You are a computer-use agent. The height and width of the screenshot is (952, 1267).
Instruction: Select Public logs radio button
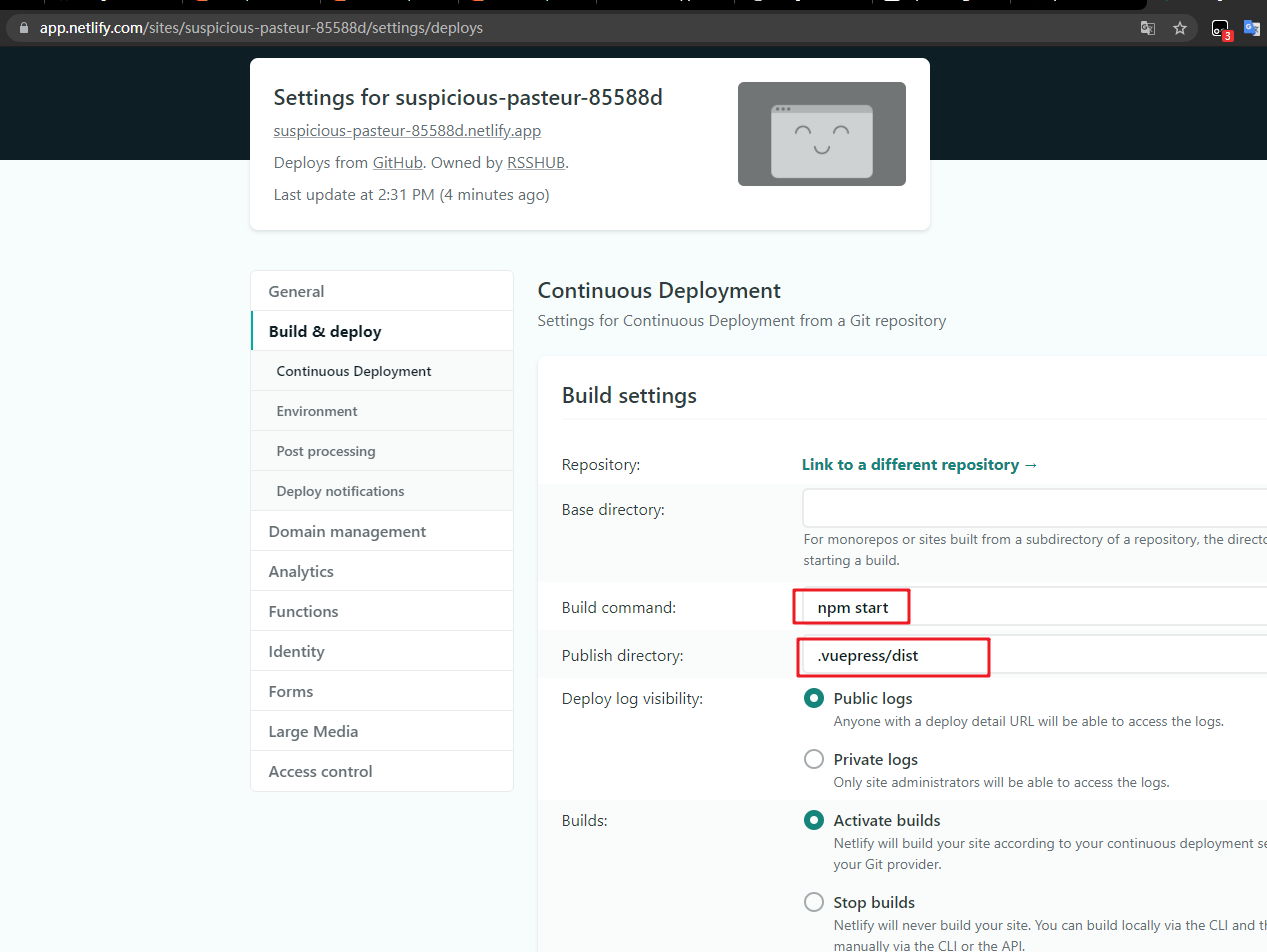(814, 698)
